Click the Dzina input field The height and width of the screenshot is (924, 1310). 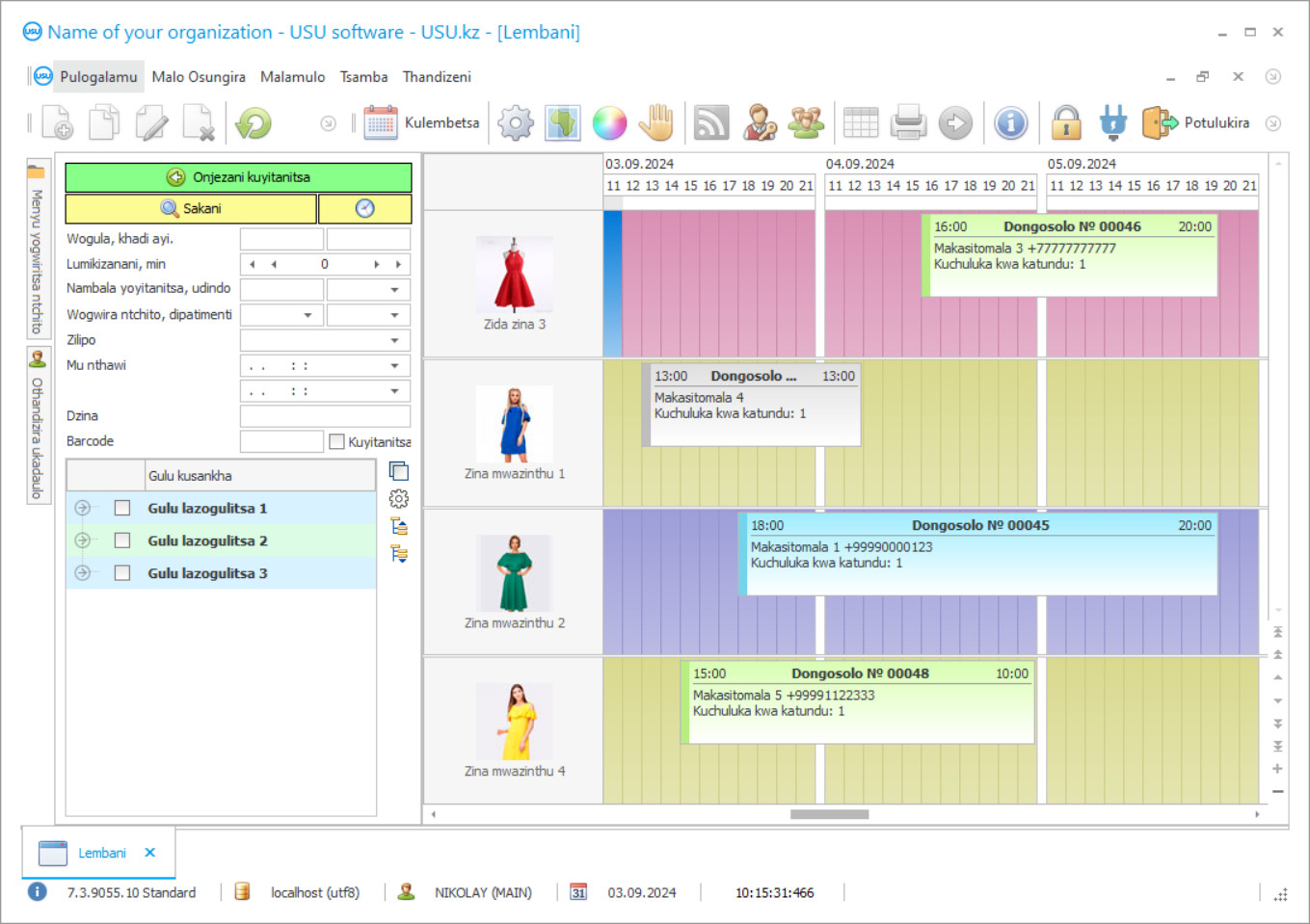[325, 416]
